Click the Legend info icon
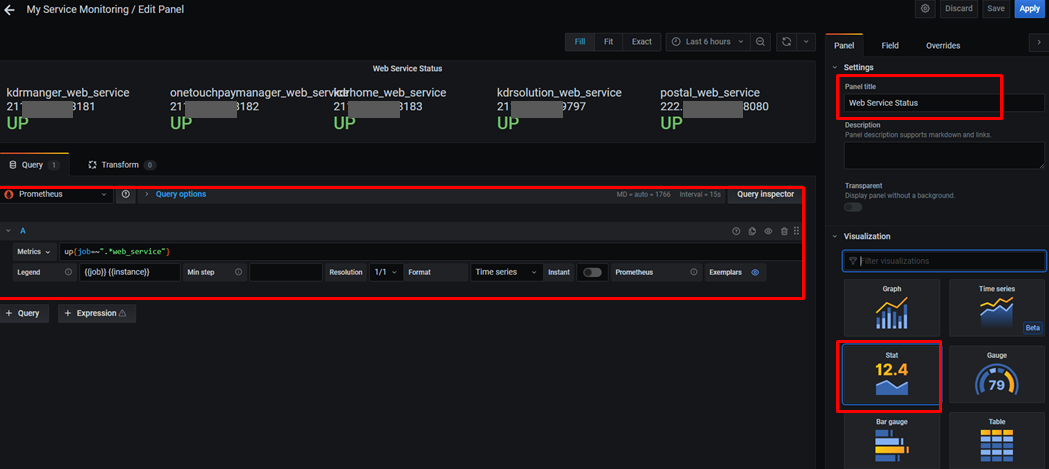Viewport: 1049px width, 469px height. (68, 272)
